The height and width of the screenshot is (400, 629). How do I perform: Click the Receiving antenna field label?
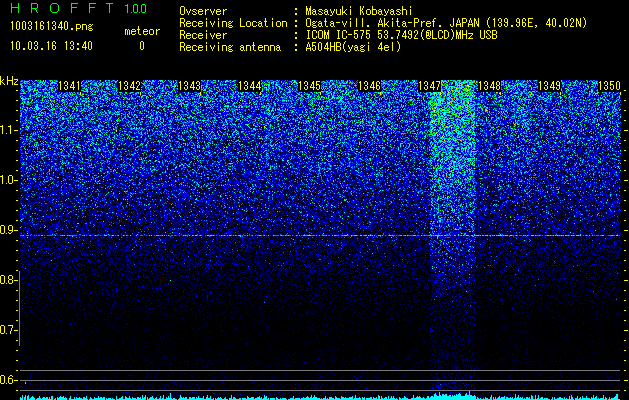click(230, 47)
